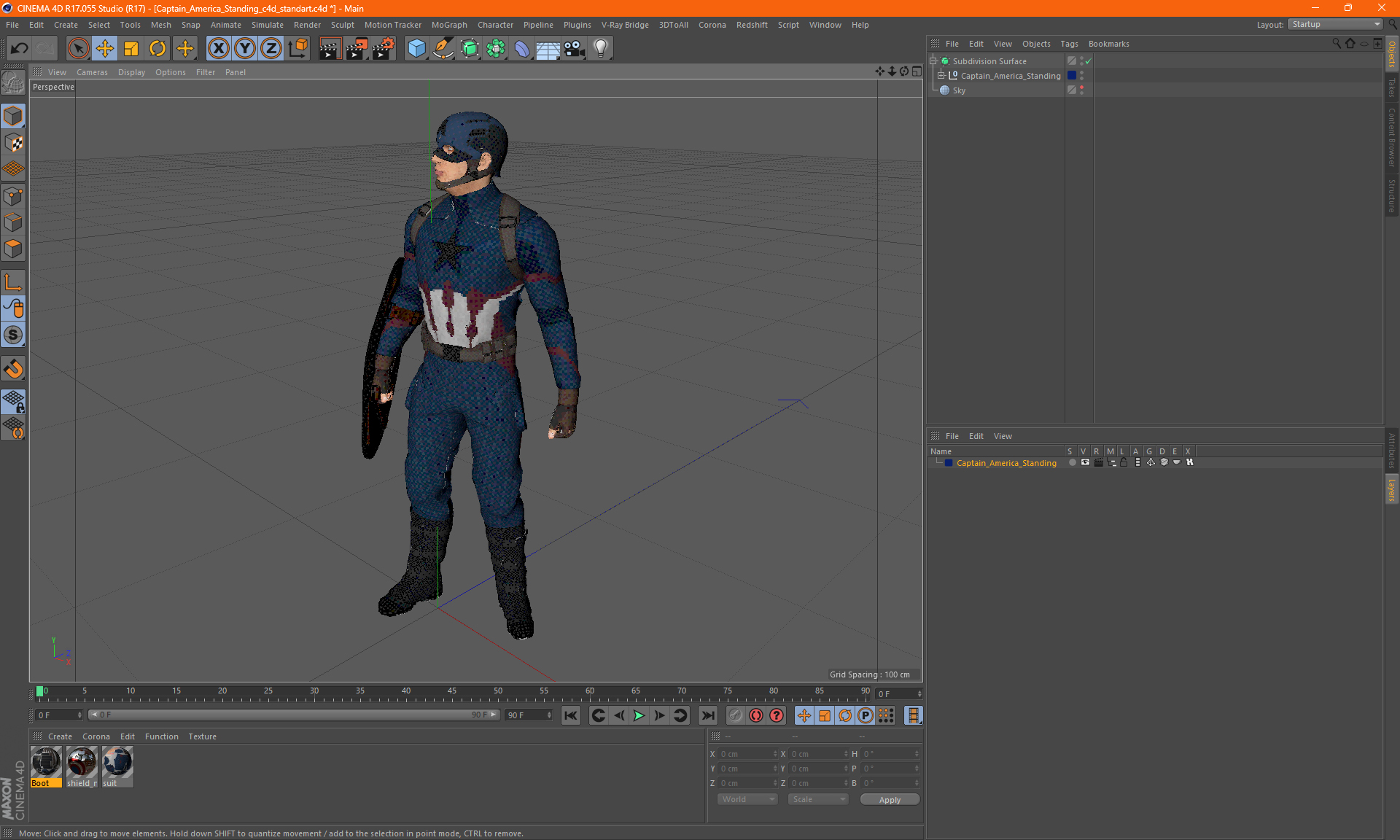1400x840 pixels.
Task: Click the Play Forward button
Action: click(639, 715)
